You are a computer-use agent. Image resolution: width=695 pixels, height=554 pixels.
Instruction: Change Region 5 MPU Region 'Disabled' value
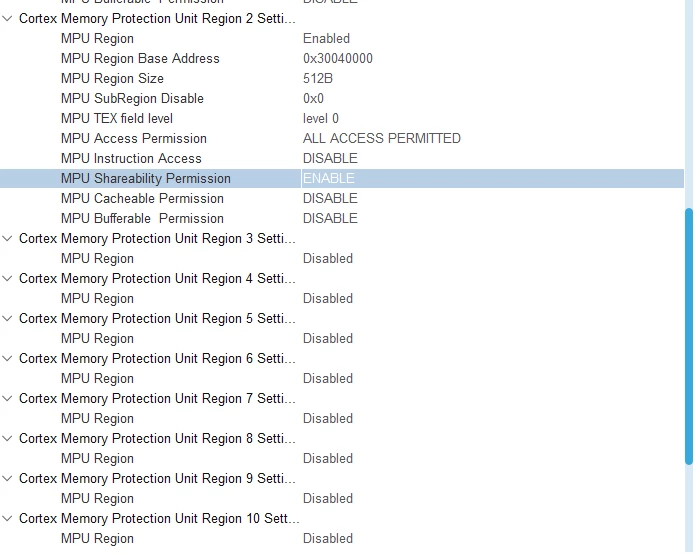point(328,338)
